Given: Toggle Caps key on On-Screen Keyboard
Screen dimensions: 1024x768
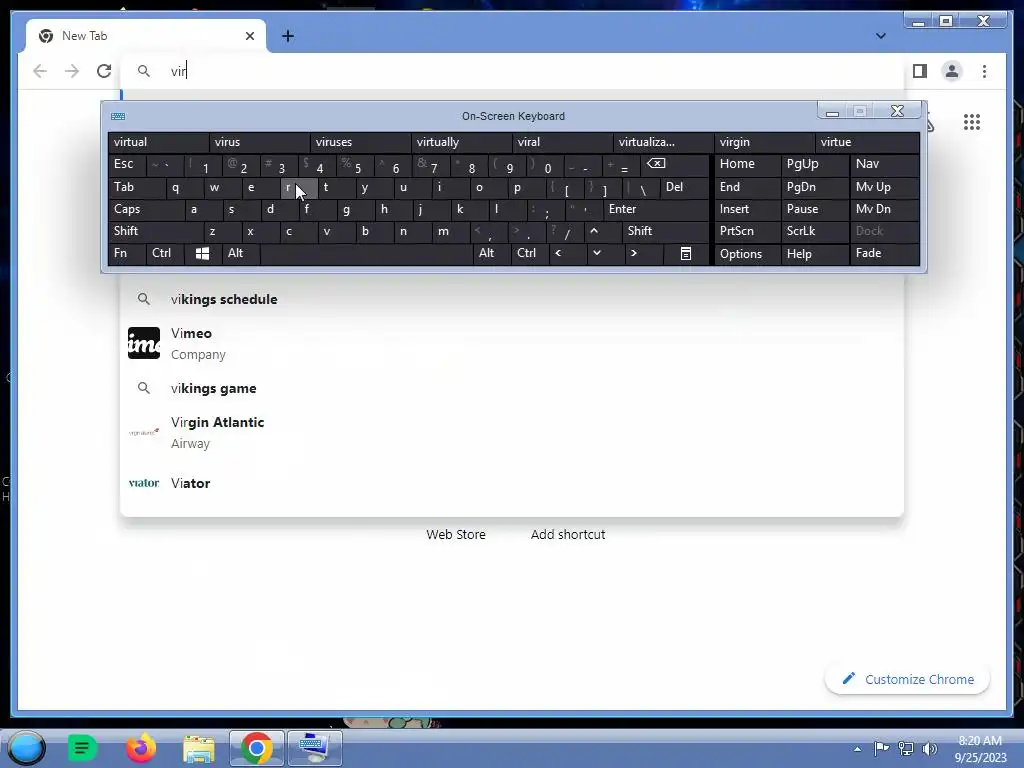Looking at the screenshot, I should 146,210.
